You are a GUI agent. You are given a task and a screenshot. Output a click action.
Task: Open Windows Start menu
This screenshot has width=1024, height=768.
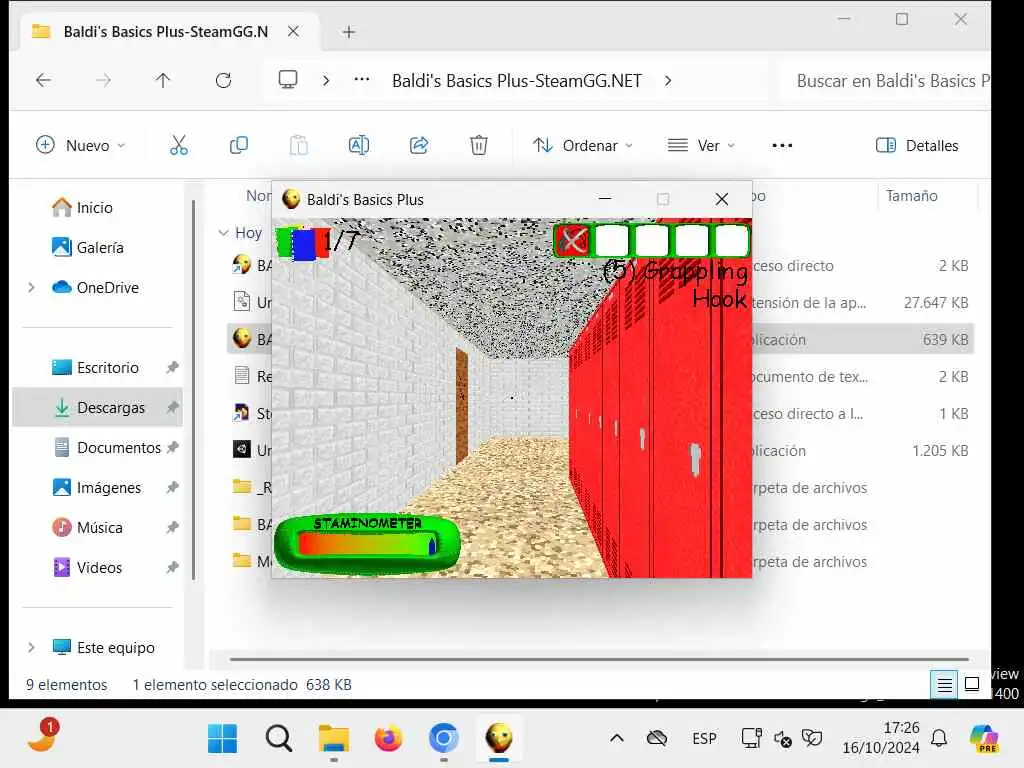[x=222, y=739]
